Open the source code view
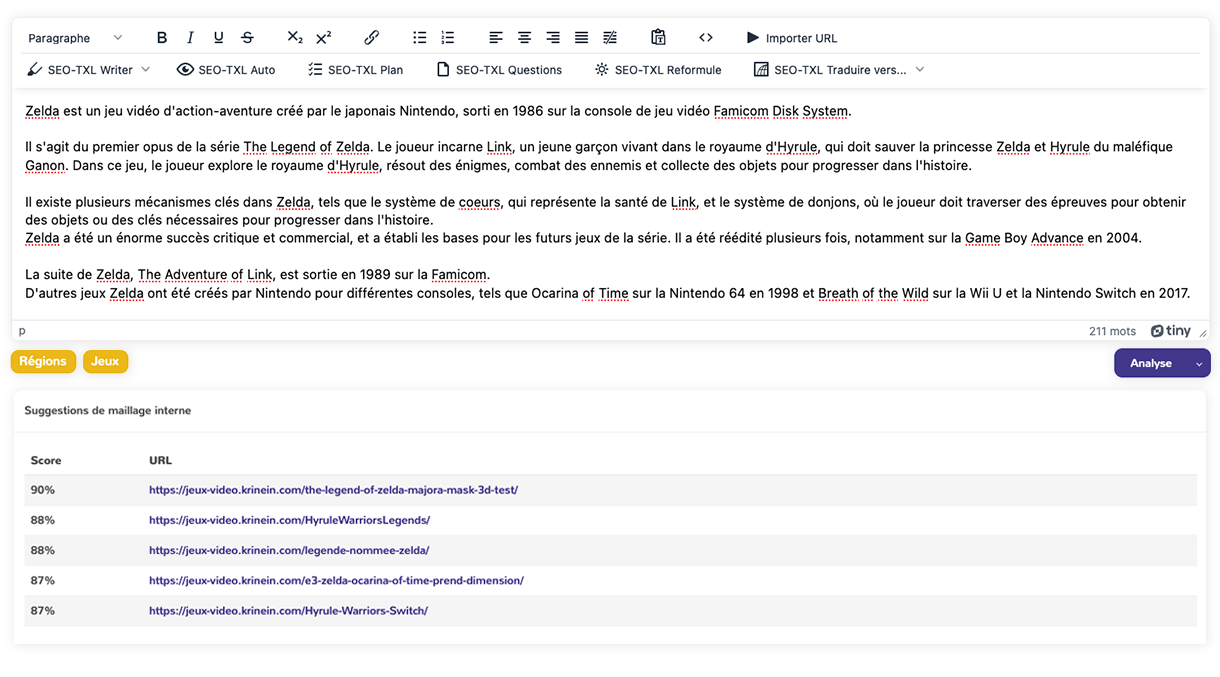 tap(706, 38)
